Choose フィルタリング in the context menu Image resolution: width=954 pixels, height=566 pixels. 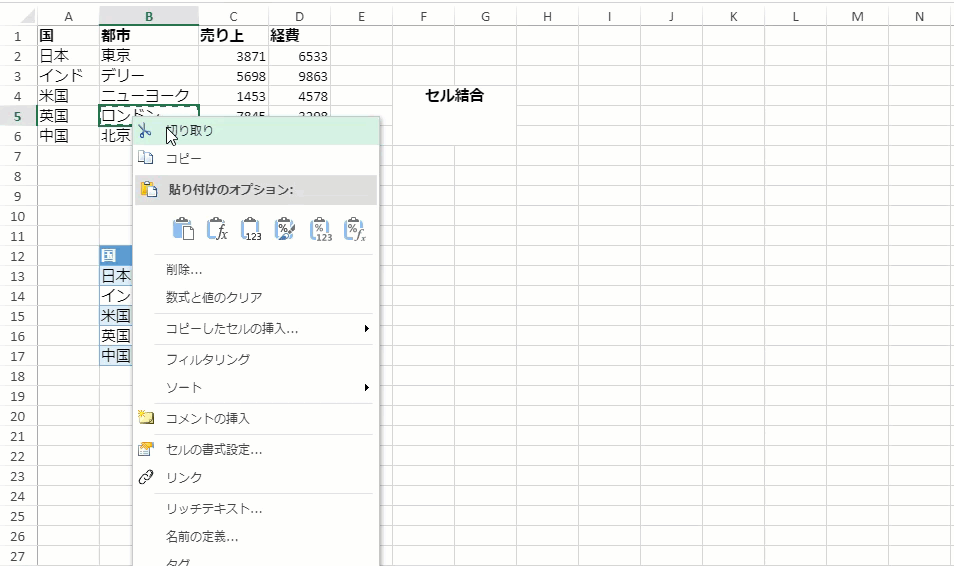207,359
